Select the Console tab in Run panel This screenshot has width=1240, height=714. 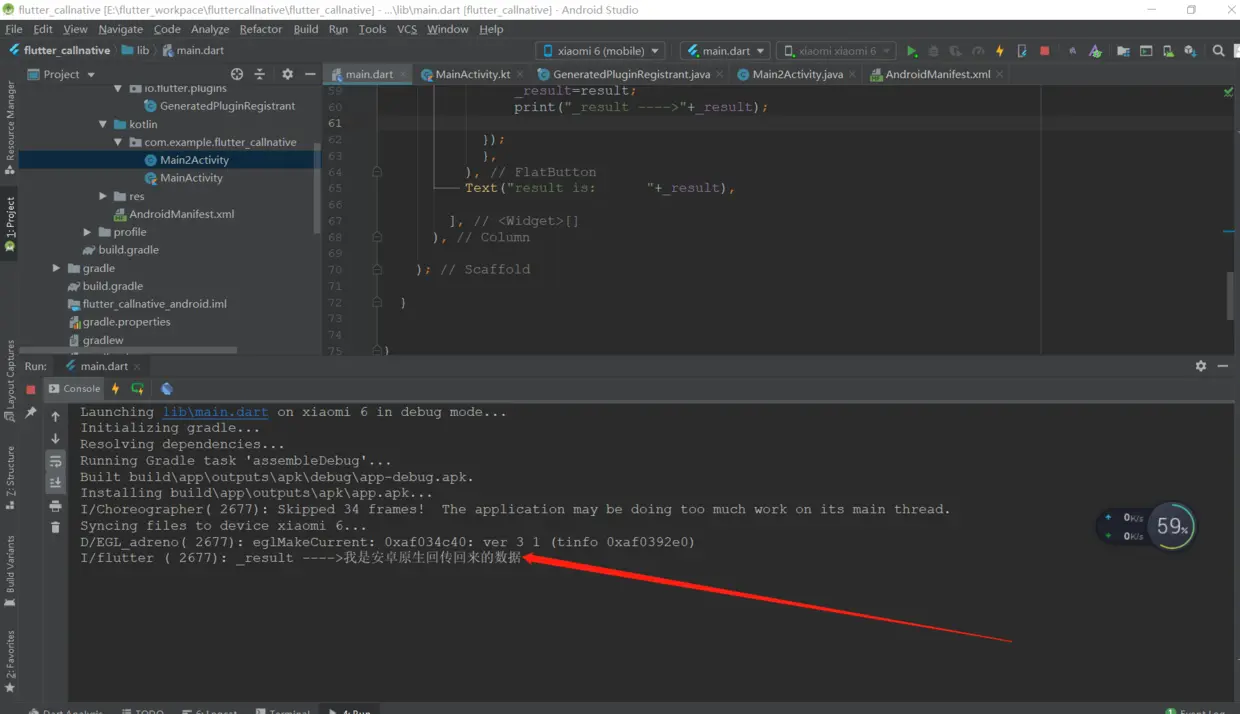pyautogui.click(x=75, y=389)
